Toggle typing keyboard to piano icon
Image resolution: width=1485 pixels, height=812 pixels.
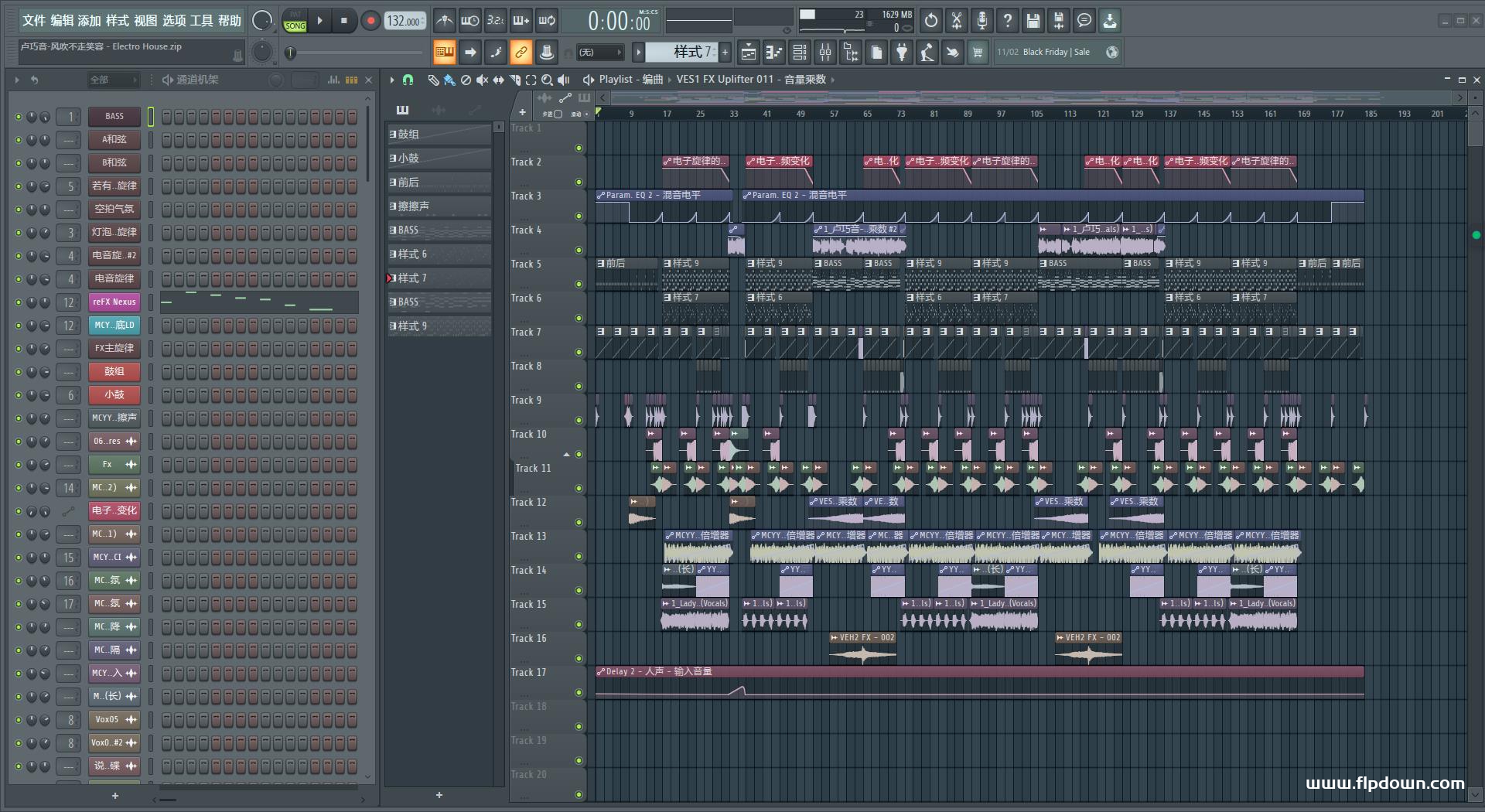click(444, 53)
